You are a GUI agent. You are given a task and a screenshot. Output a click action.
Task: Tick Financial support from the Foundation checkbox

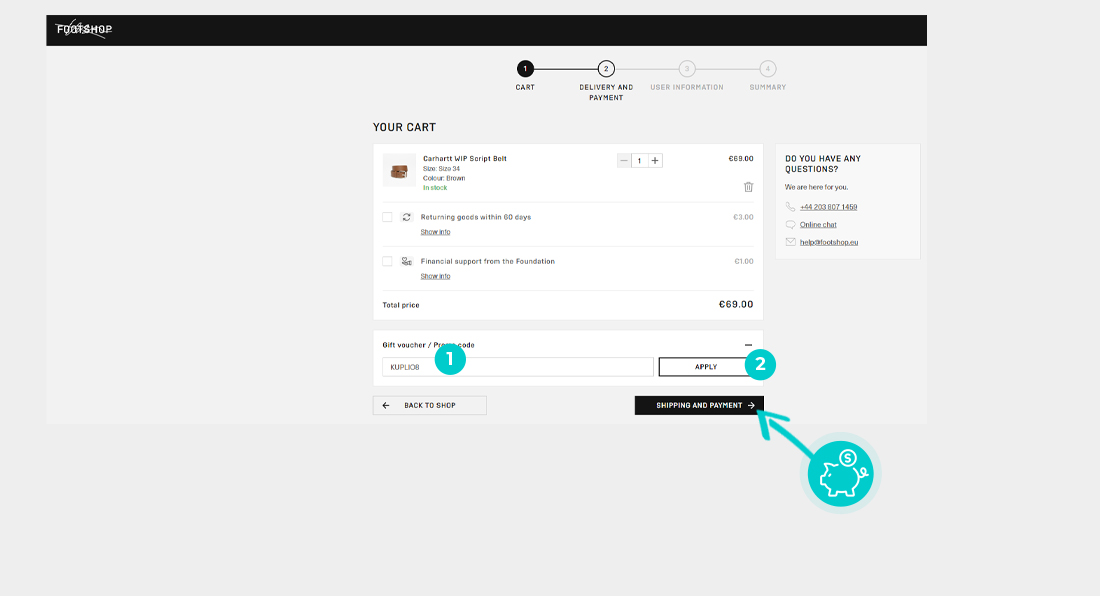(x=387, y=261)
